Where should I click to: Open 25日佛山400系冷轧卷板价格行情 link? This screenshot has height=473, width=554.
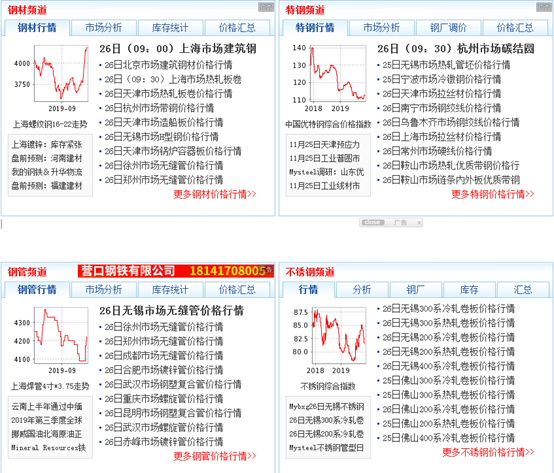click(x=449, y=438)
